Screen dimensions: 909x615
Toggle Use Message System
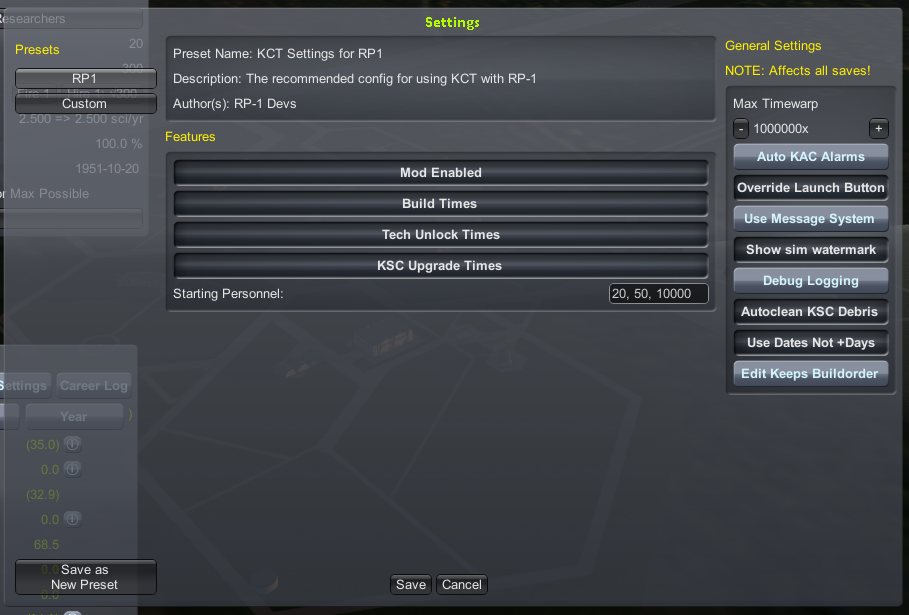click(810, 219)
